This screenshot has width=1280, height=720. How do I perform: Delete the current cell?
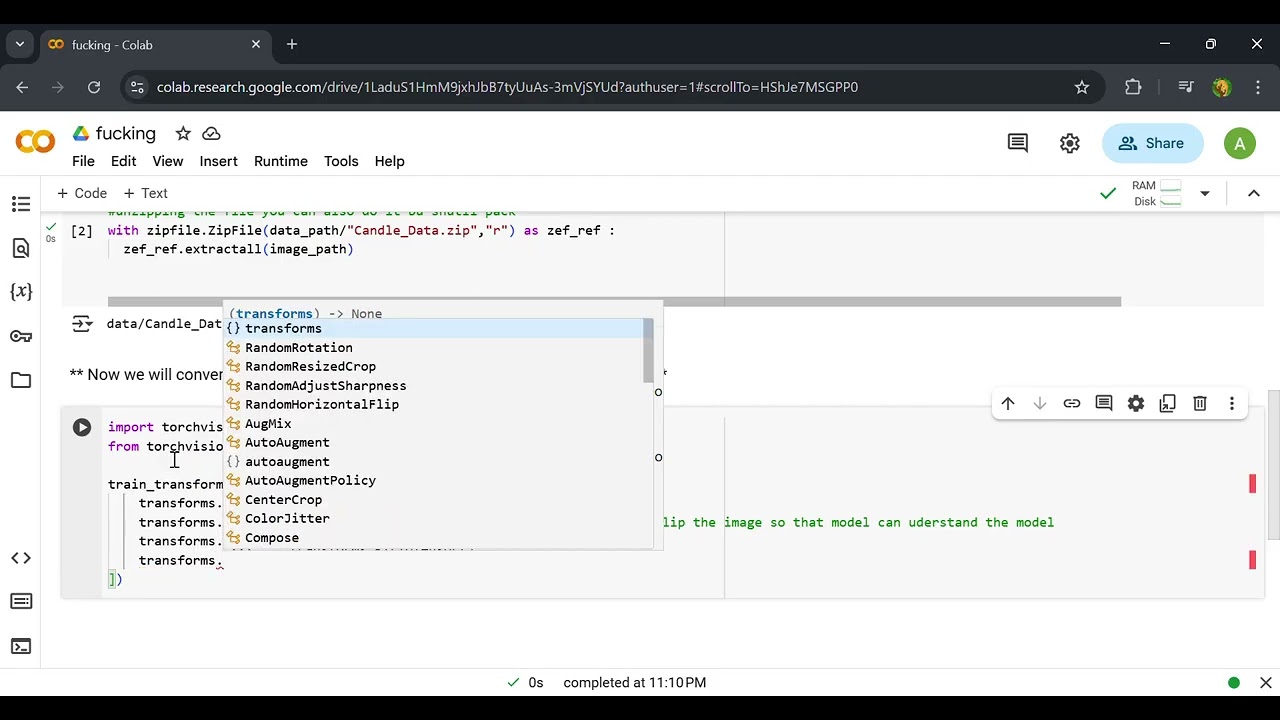[1200, 403]
